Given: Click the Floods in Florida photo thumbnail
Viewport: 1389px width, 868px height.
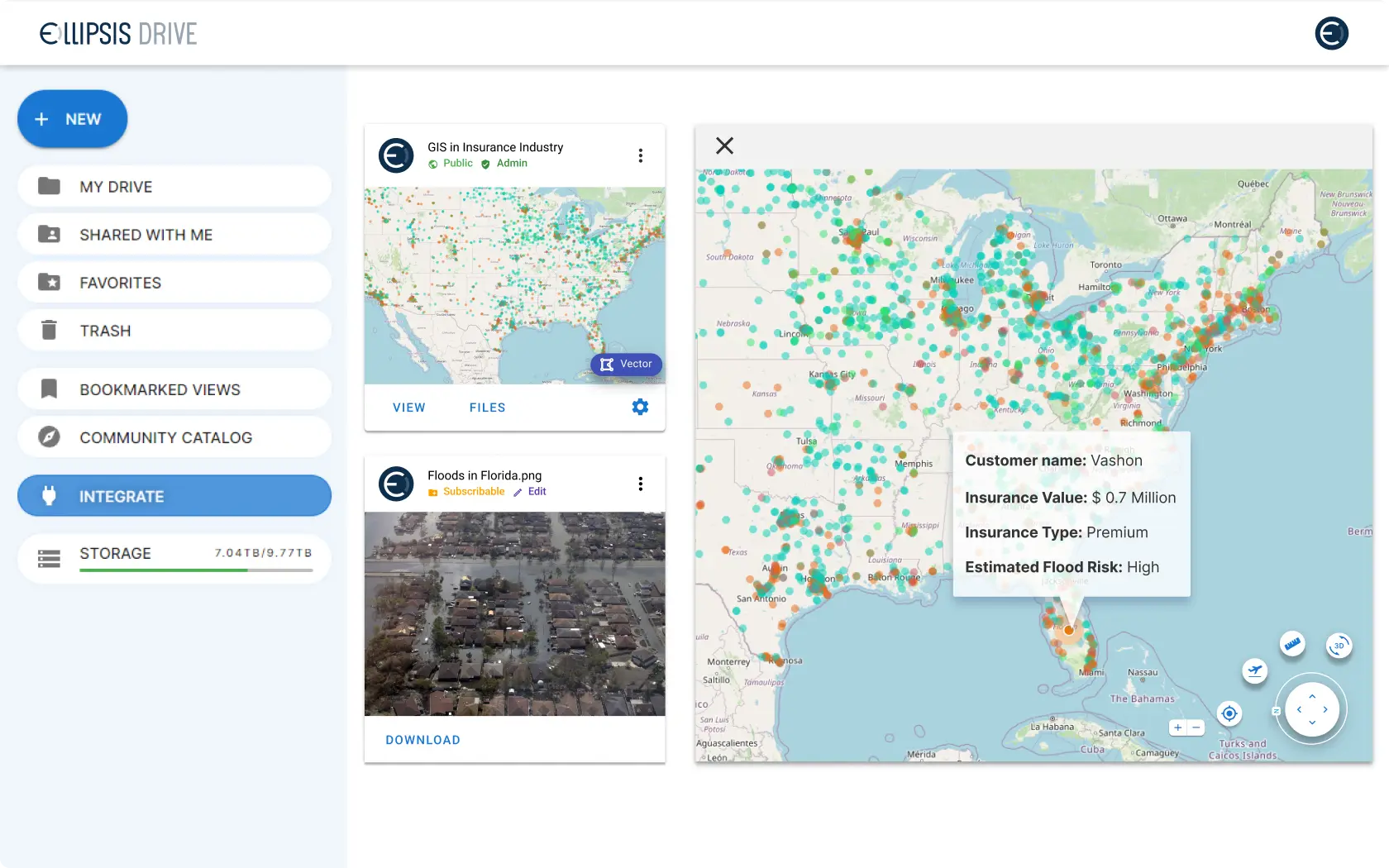Looking at the screenshot, I should click(x=514, y=613).
